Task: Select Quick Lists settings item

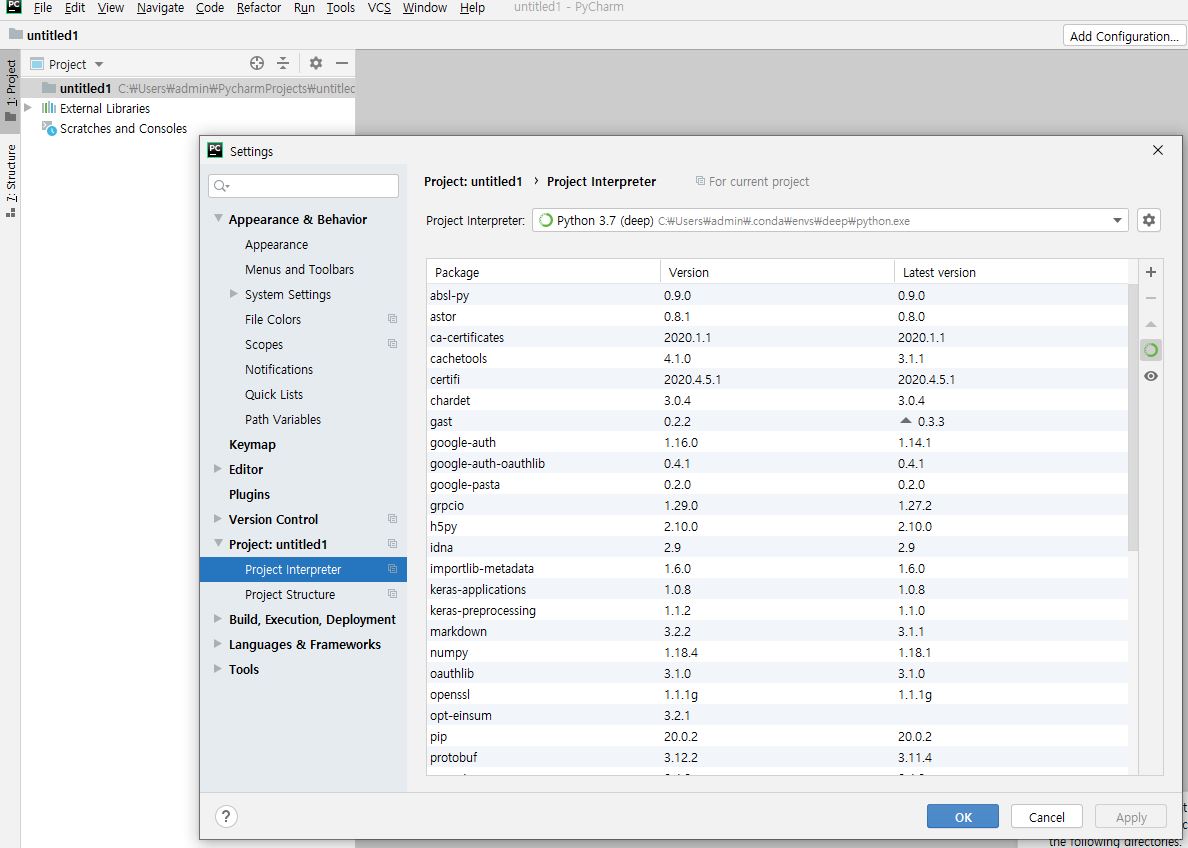Action: [274, 395]
